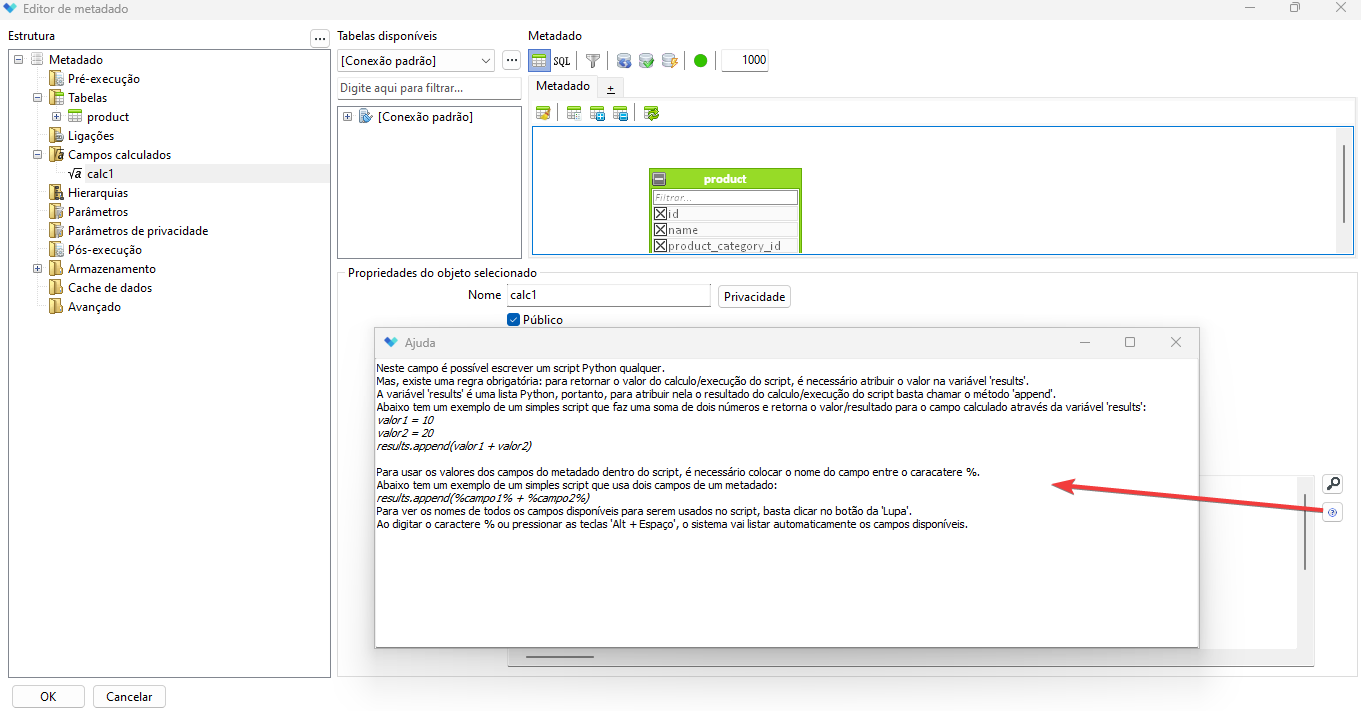Select the Armazenamento tree item
This screenshot has height=711, width=1361.
[112, 269]
